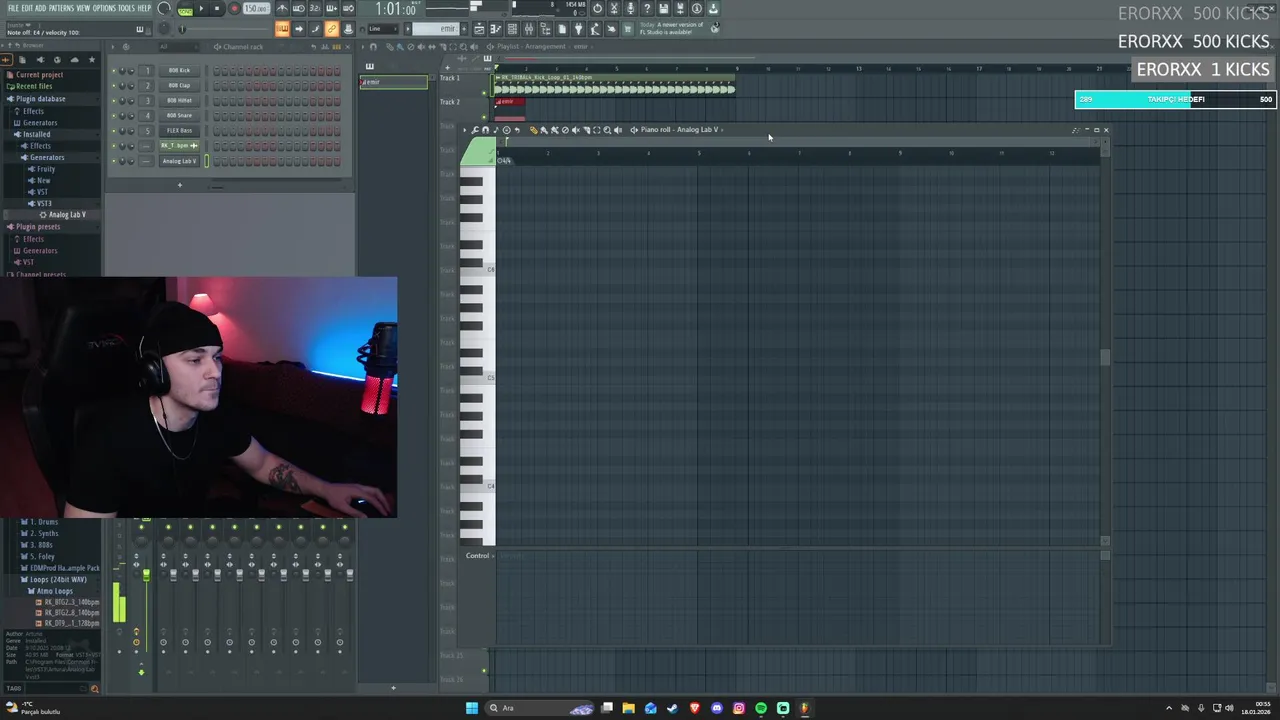The width and height of the screenshot is (1280, 720).
Task: Mute the 808 Clap channel
Action: point(114,85)
